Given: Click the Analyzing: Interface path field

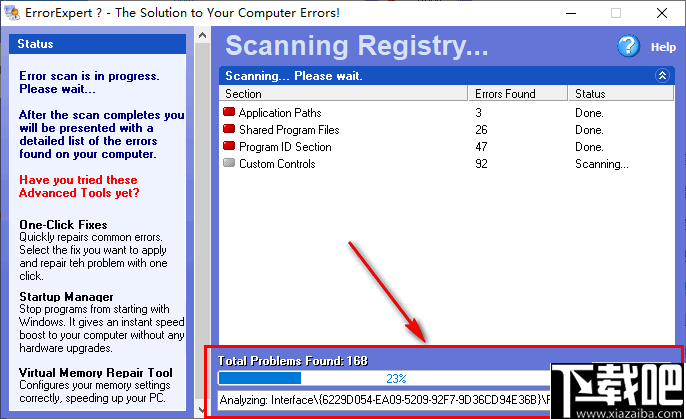Looking at the screenshot, I should point(384,400).
